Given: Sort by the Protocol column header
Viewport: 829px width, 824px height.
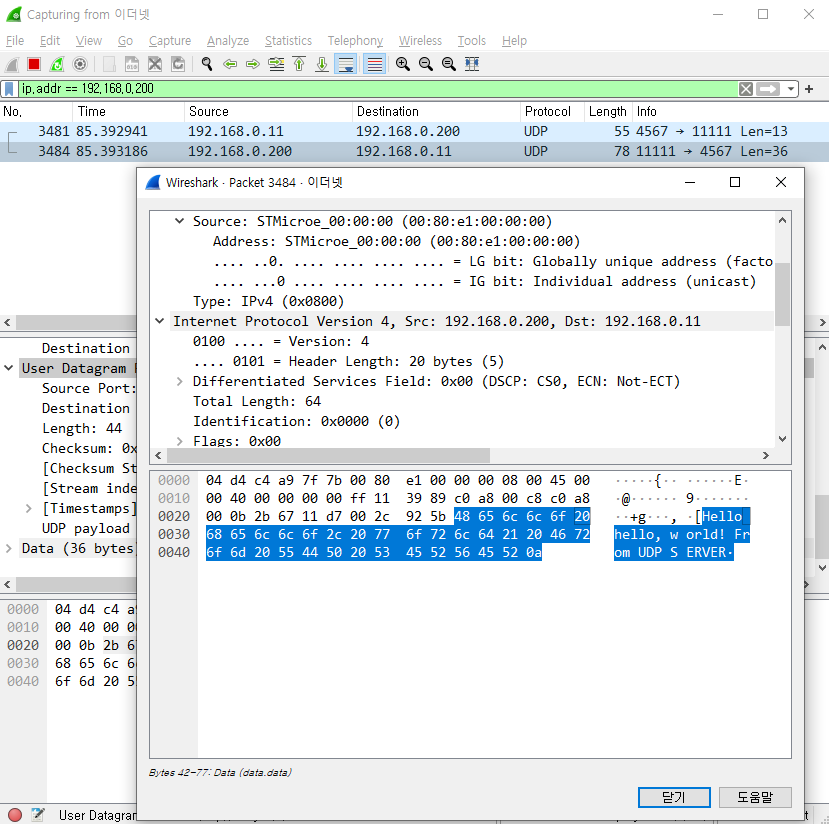Looking at the screenshot, I should [x=552, y=112].
